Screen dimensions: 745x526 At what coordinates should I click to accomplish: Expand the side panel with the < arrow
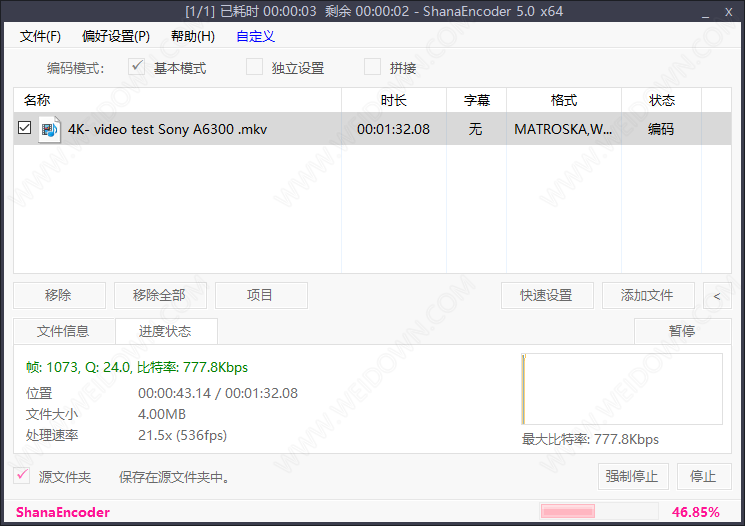716,295
